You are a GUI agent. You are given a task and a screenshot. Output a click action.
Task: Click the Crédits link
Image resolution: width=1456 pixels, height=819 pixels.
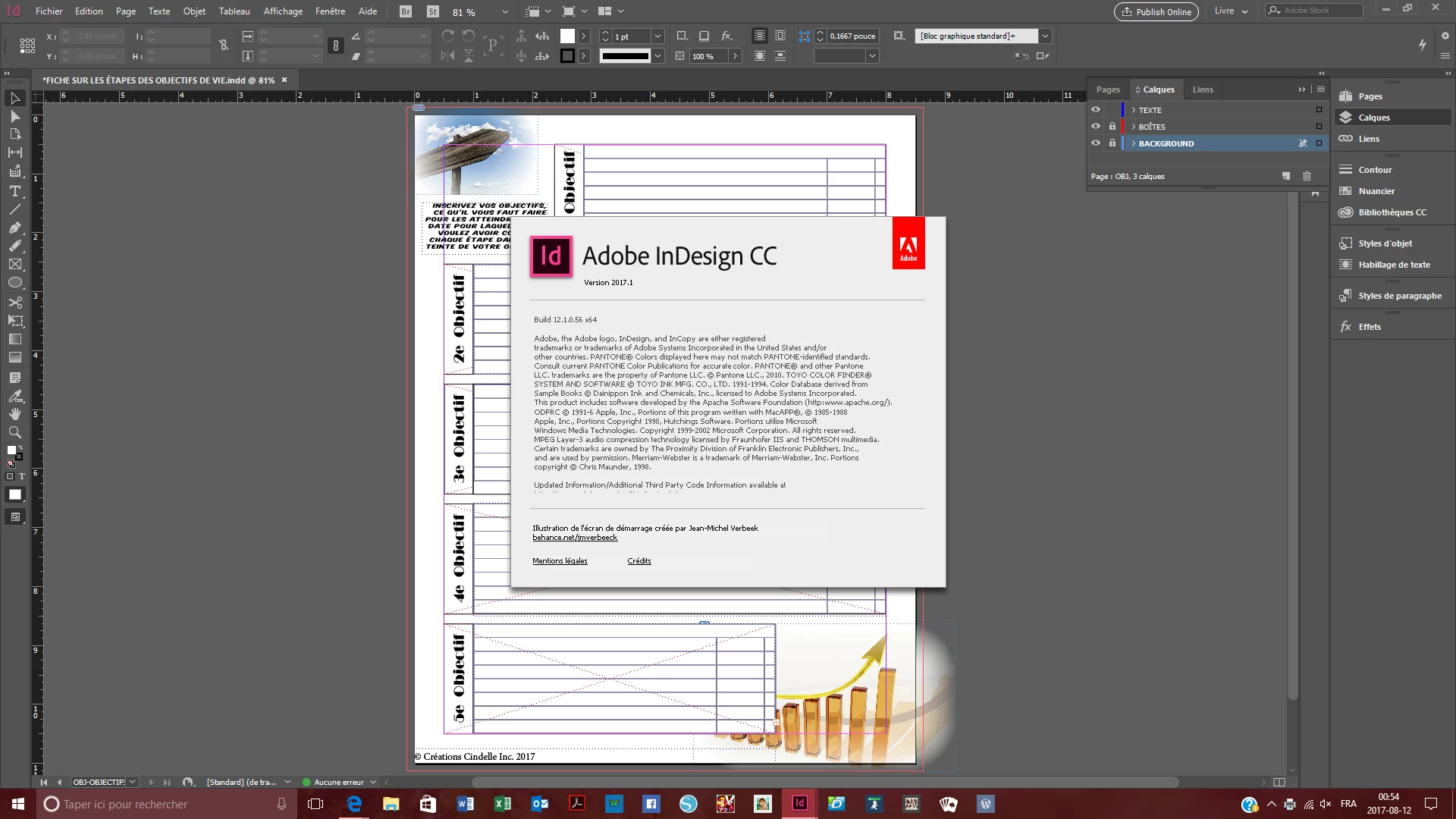639,561
